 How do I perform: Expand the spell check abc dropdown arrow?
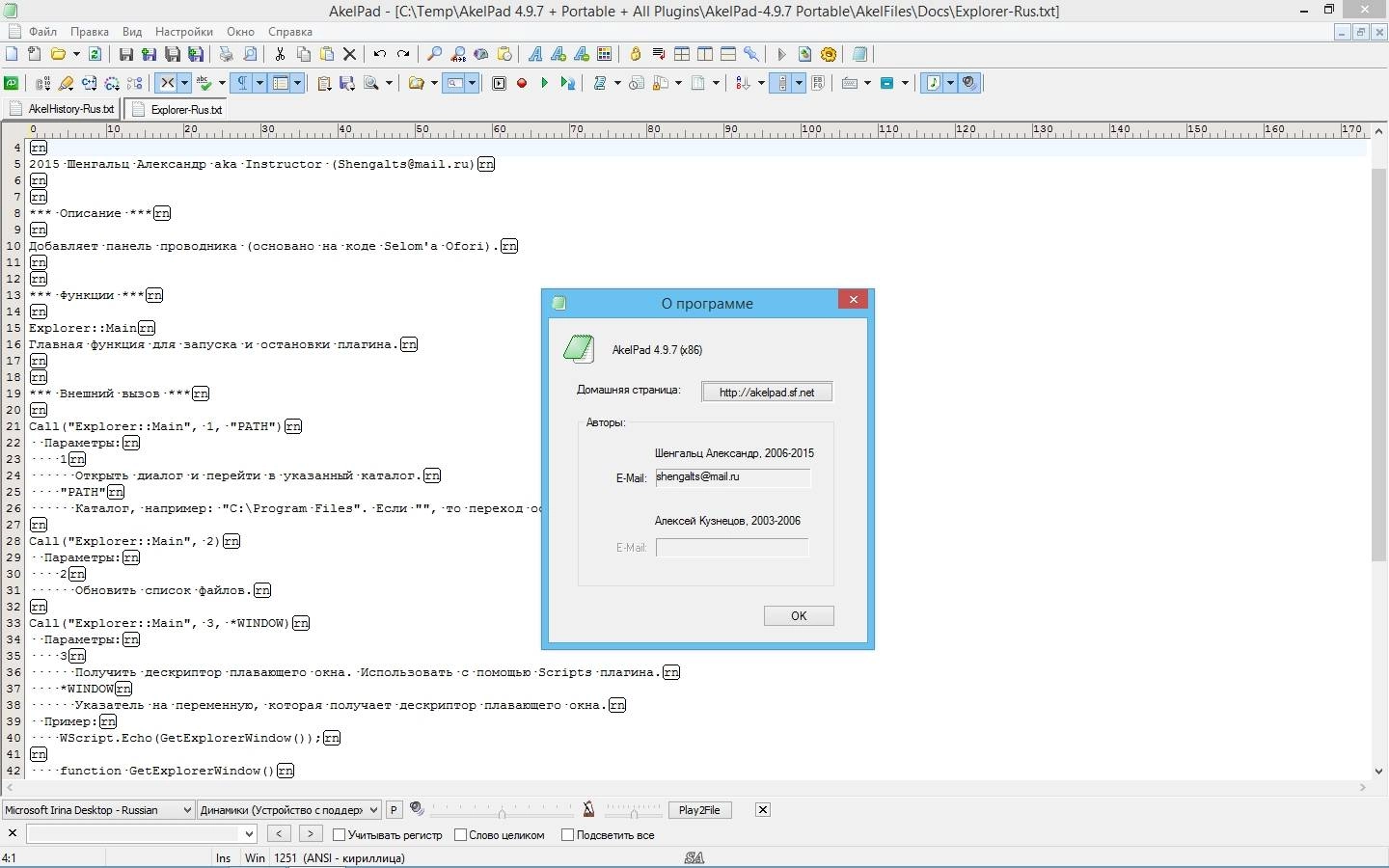coord(222,83)
